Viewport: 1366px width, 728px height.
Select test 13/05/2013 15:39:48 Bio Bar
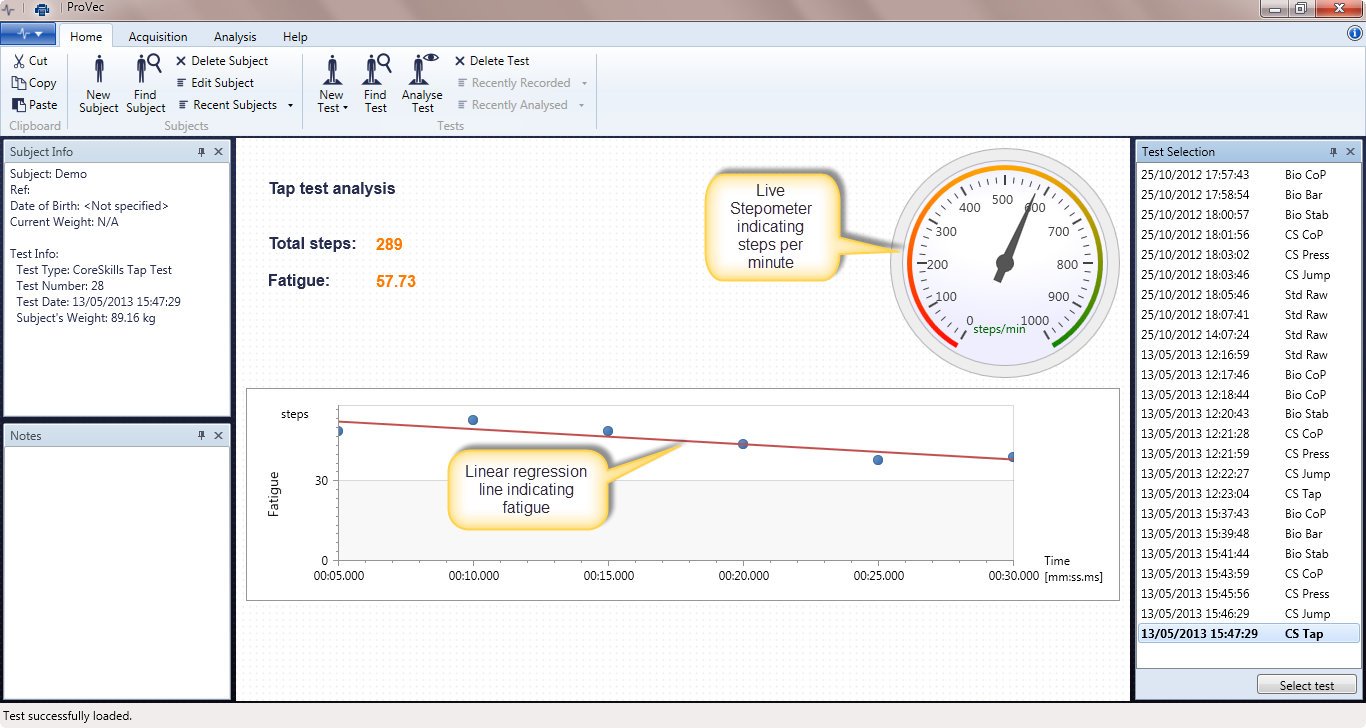click(x=1249, y=534)
